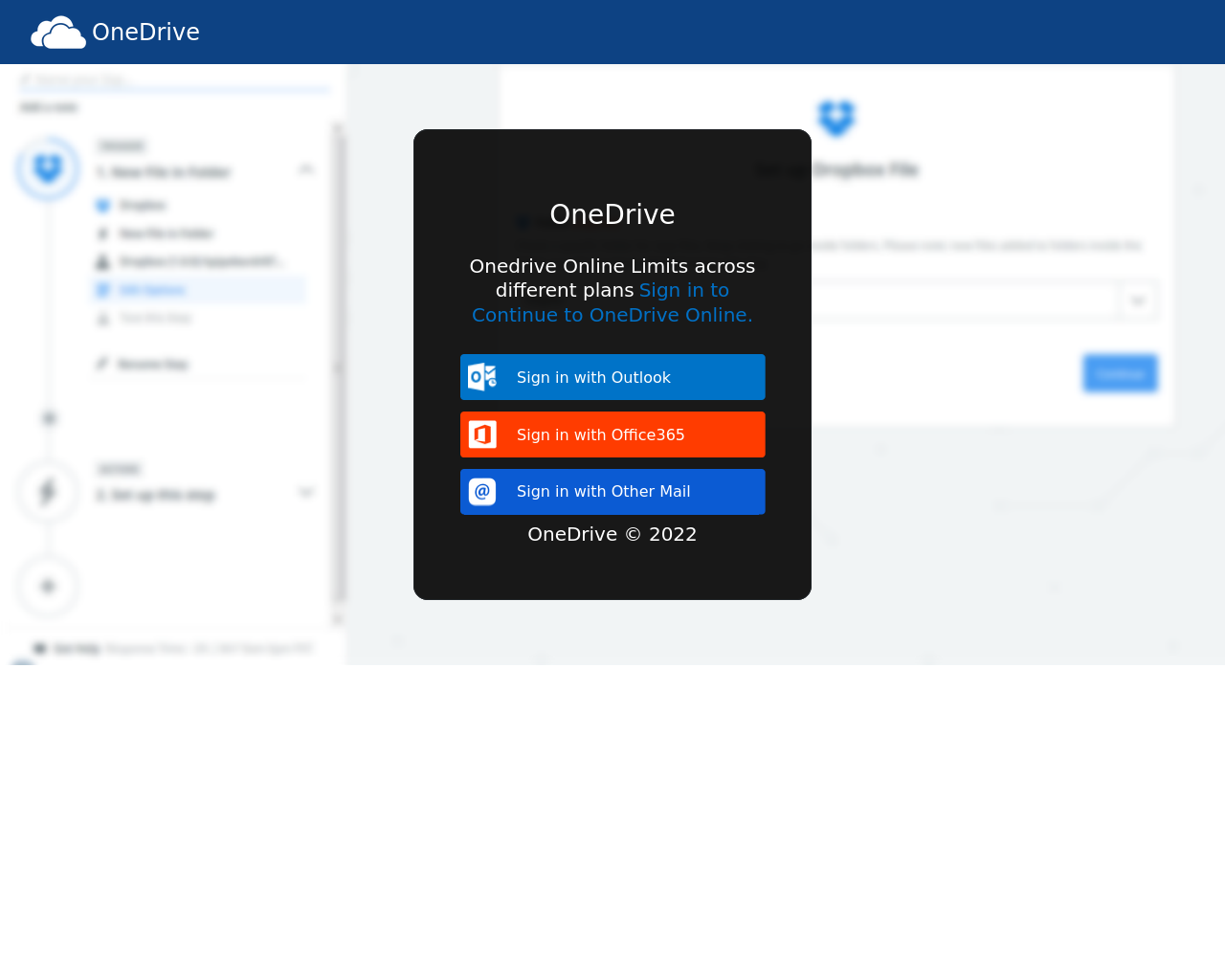The width and height of the screenshot is (1225, 980).
Task: Click the lightning action step icon in background
Action: [x=48, y=492]
